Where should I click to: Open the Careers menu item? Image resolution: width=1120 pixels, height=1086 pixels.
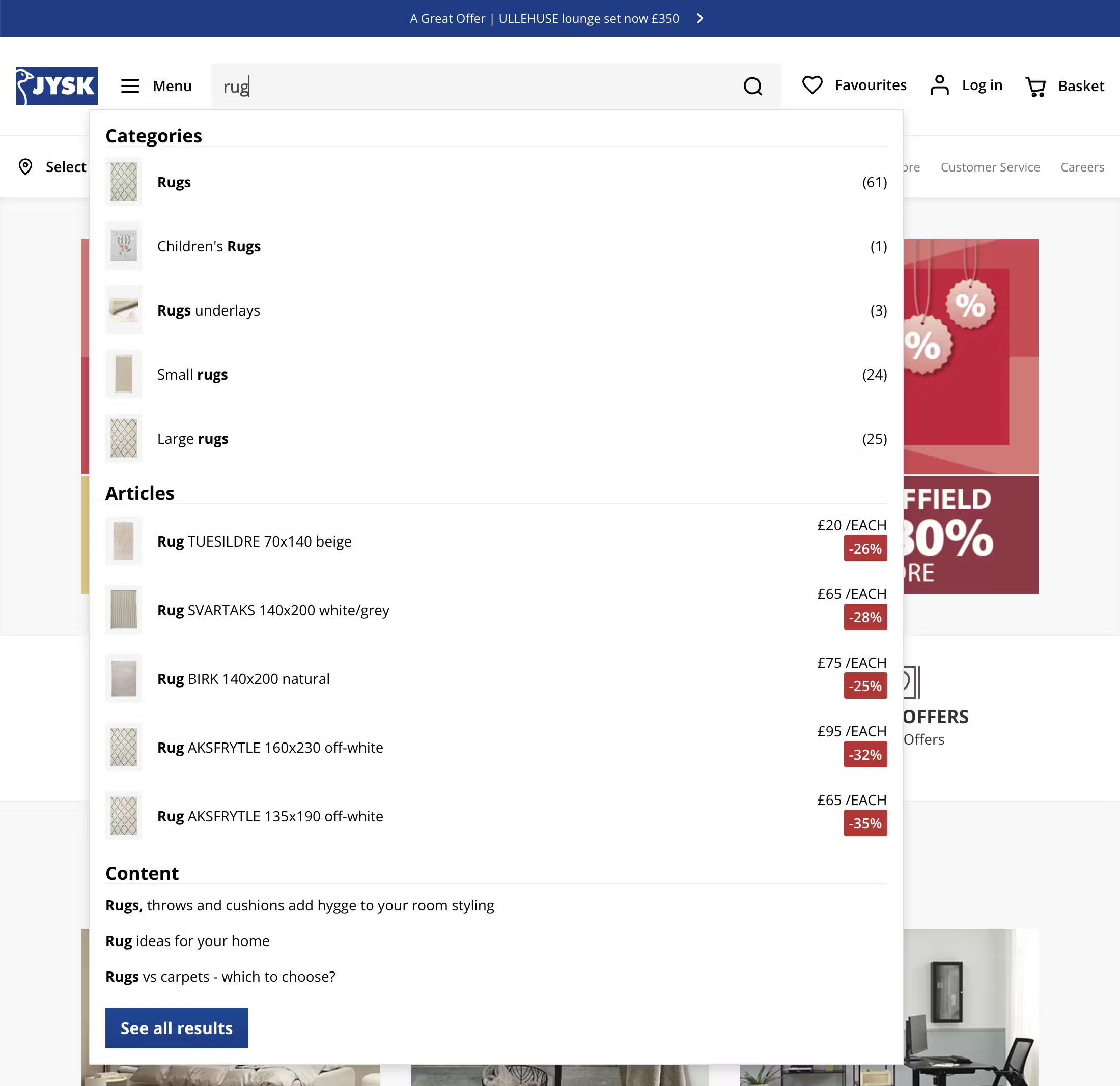(1082, 167)
